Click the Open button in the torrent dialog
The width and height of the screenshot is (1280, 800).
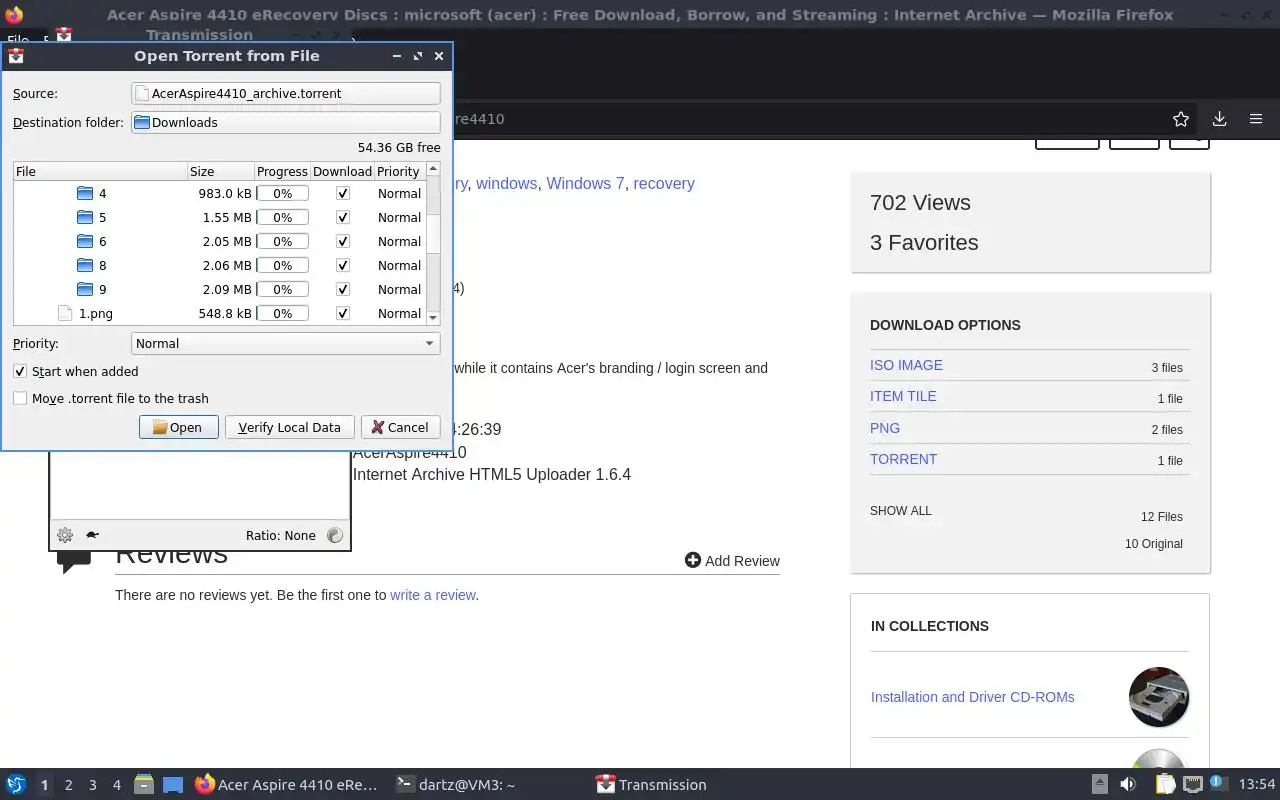[178, 427]
